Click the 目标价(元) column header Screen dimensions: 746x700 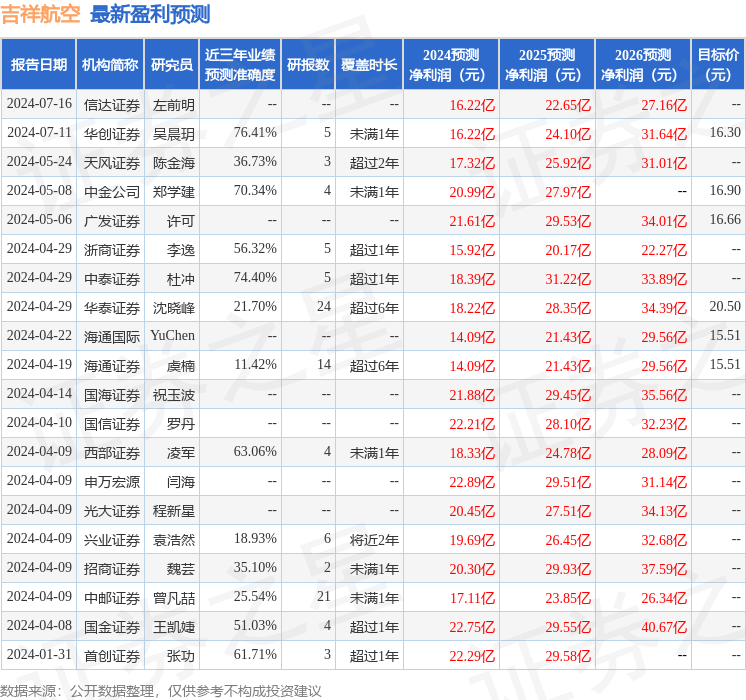(718, 64)
